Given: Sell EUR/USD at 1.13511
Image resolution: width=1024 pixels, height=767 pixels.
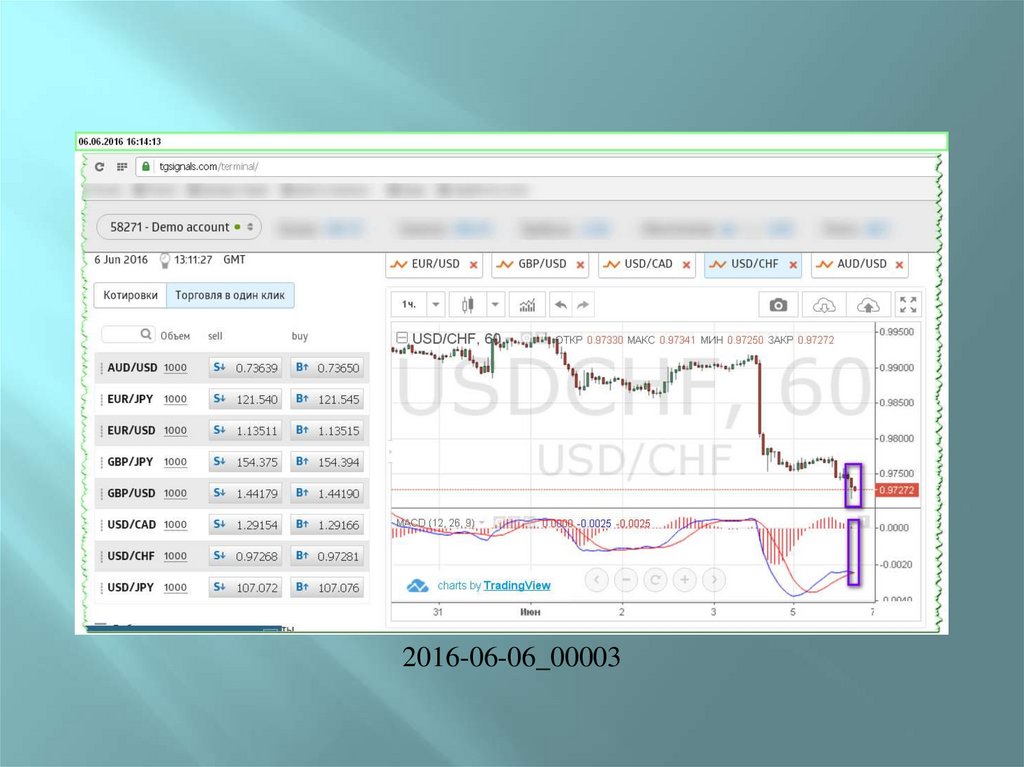Looking at the screenshot, I should tap(246, 430).
